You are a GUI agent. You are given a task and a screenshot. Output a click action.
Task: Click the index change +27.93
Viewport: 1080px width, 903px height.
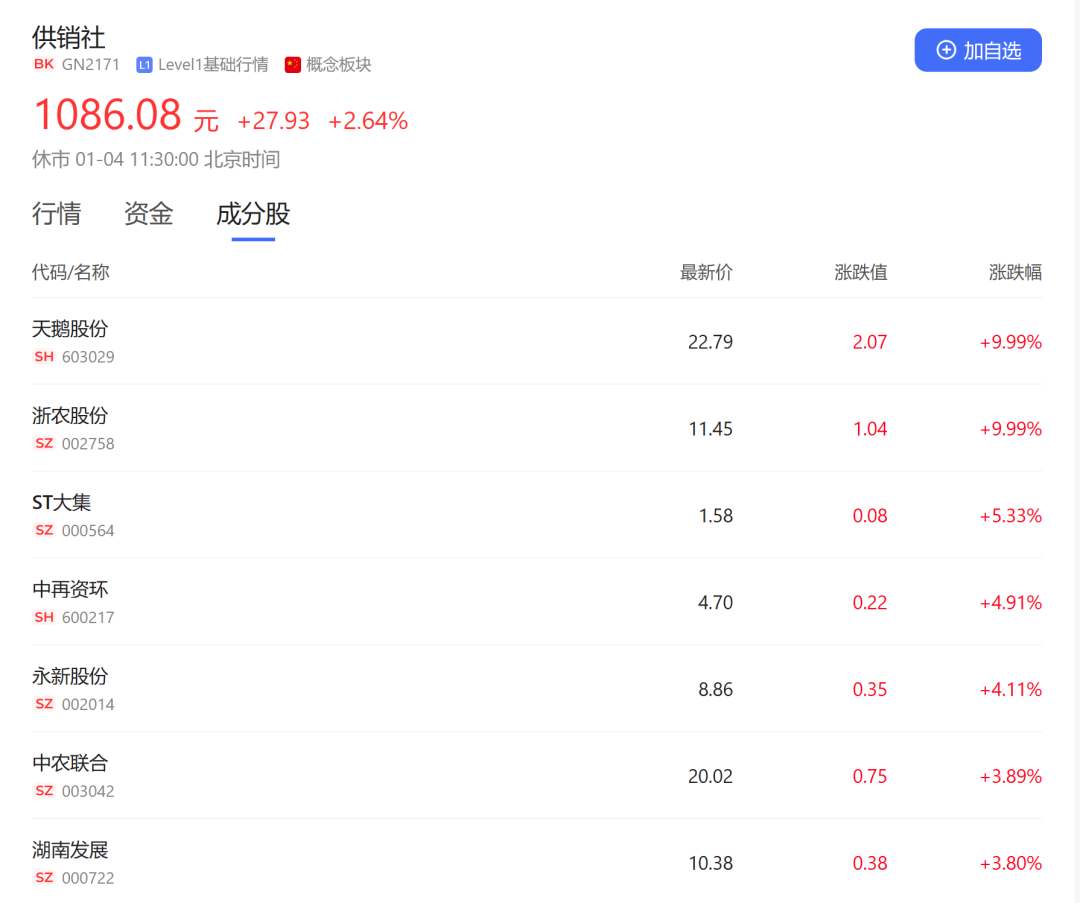tap(273, 121)
